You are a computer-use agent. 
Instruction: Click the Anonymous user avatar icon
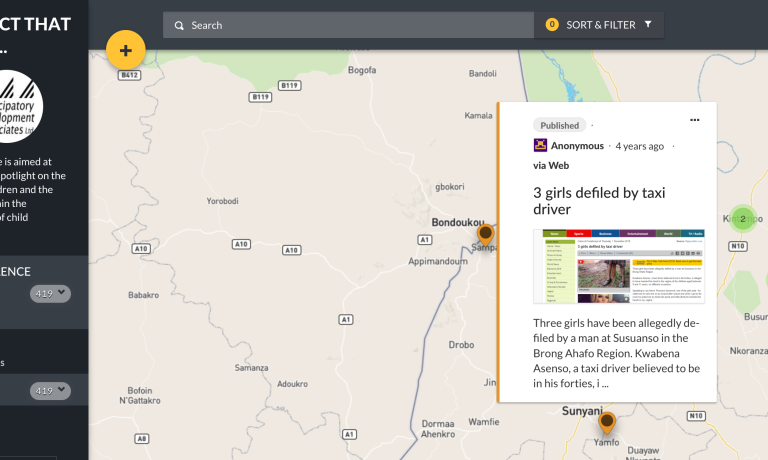[x=540, y=146]
